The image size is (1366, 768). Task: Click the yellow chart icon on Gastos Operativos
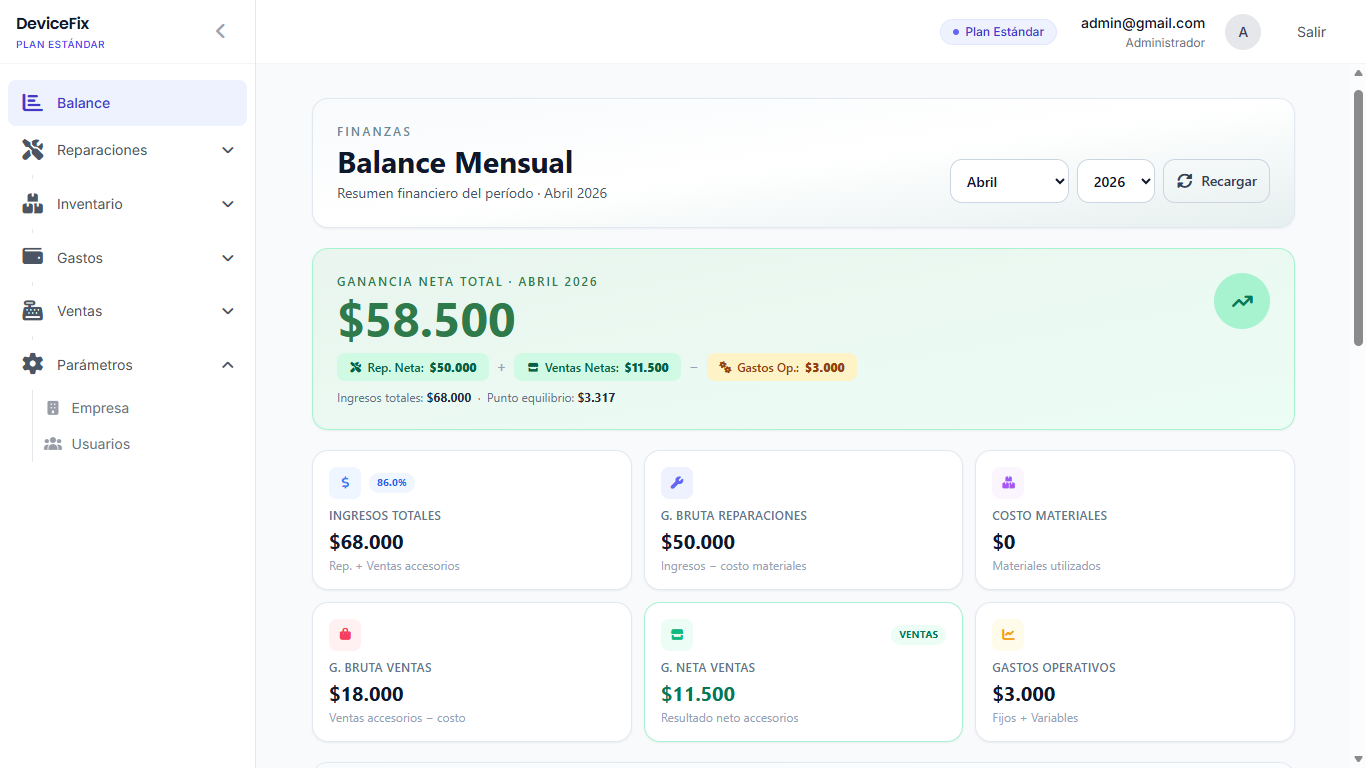click(1008, 634)
